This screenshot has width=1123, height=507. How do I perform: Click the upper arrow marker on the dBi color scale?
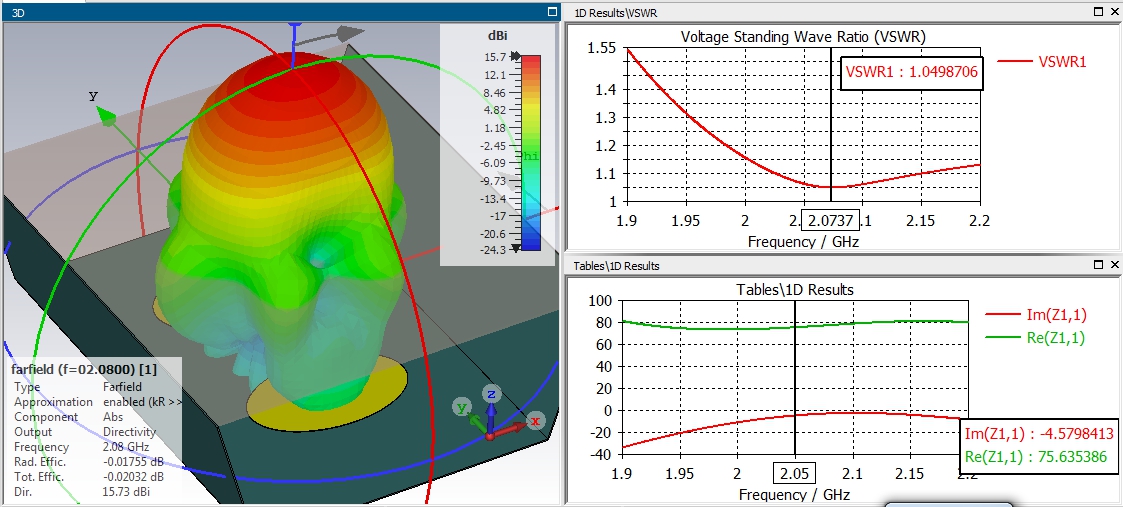click(516, 56)
